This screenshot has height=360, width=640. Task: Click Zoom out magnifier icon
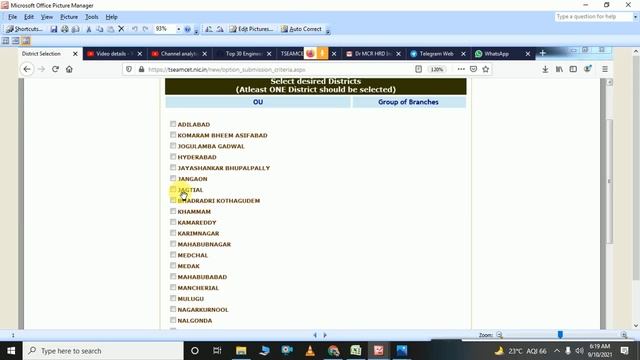click(x=499, y=335)
